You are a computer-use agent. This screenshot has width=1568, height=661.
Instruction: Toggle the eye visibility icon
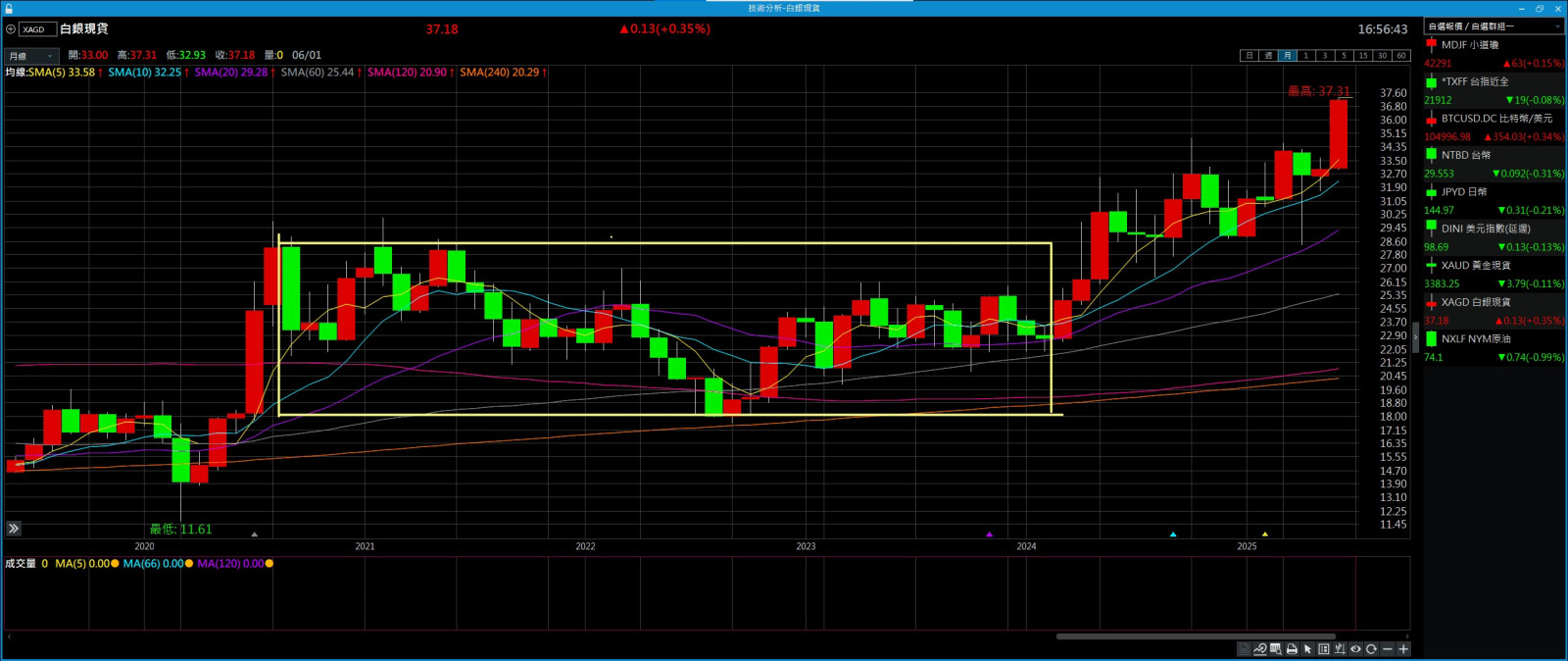(1355, 649)
